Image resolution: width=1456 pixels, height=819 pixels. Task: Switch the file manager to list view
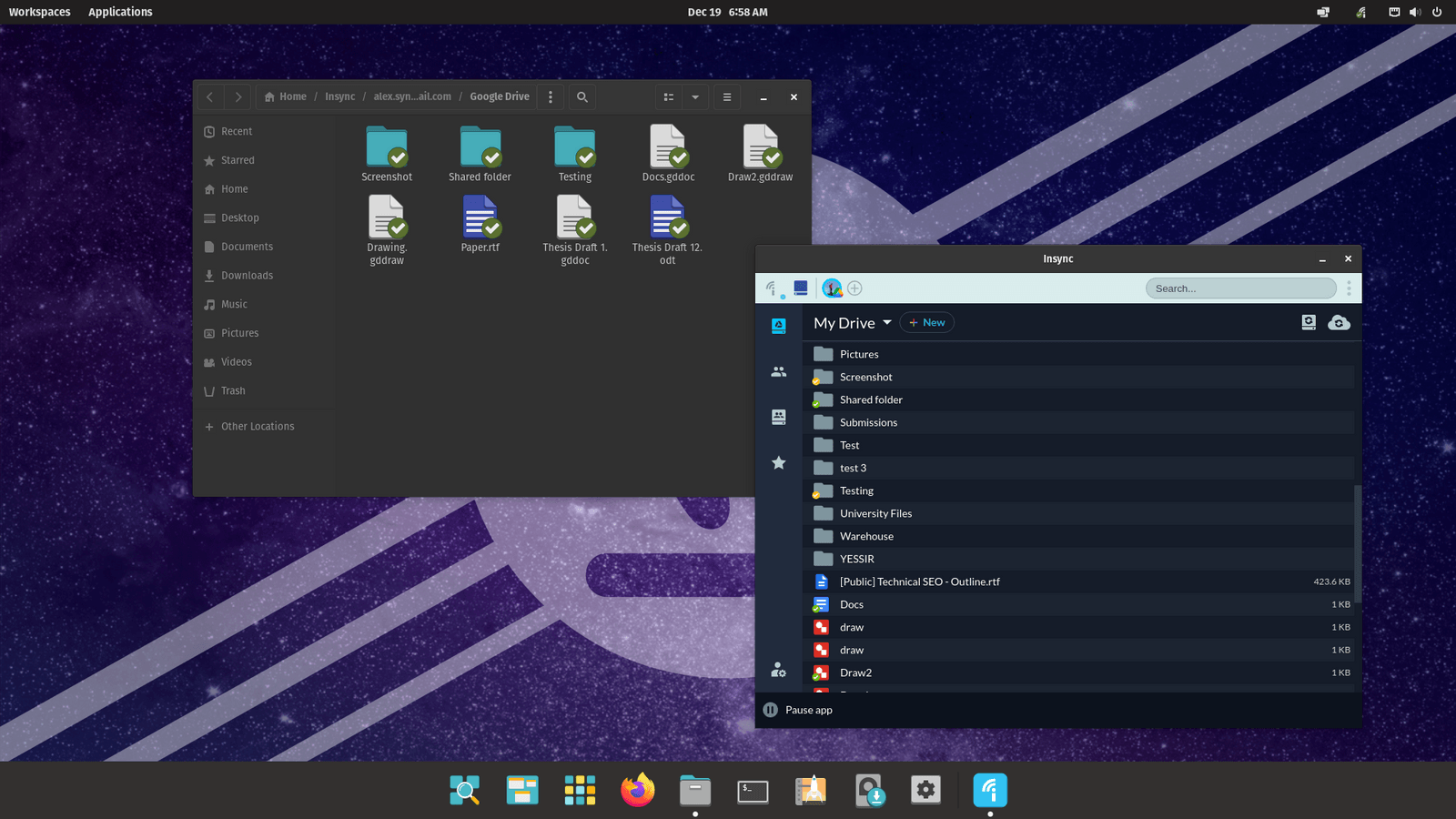669,96
